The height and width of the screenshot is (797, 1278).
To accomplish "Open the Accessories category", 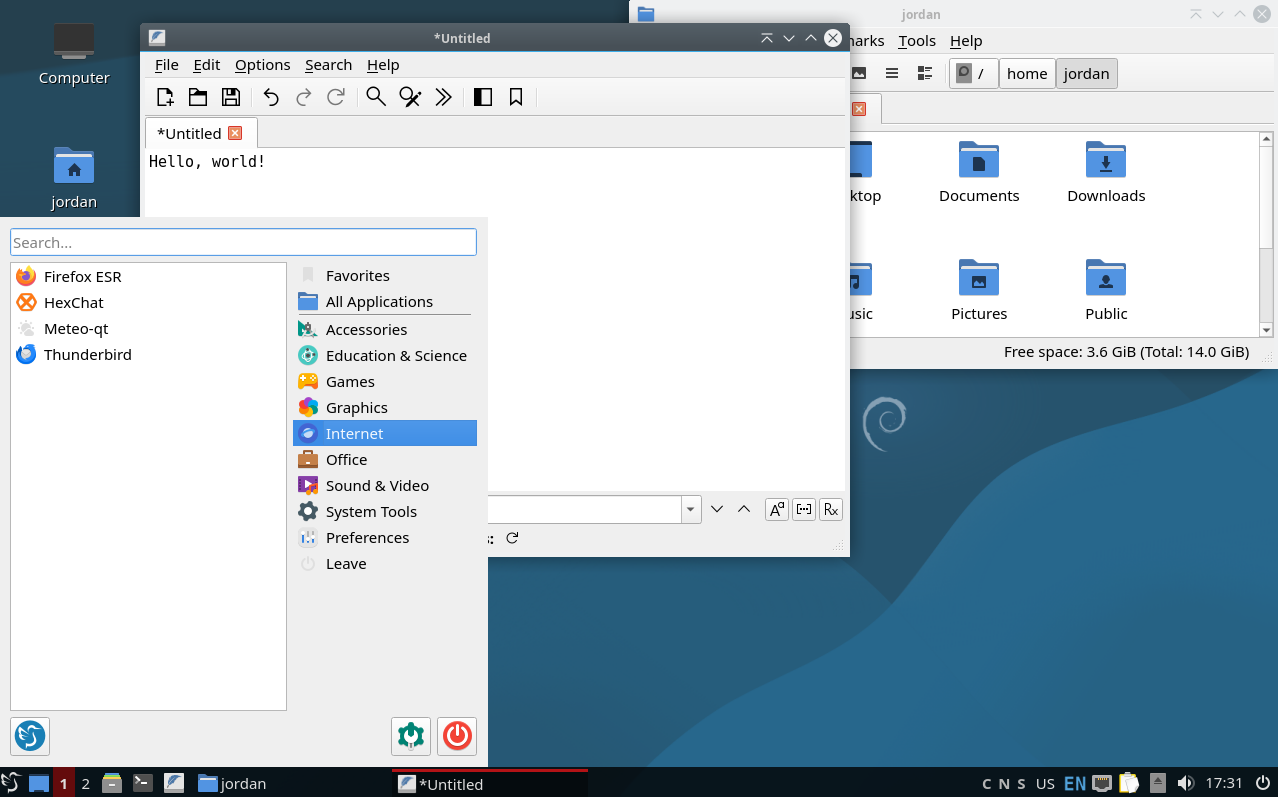I will [384, 329].
